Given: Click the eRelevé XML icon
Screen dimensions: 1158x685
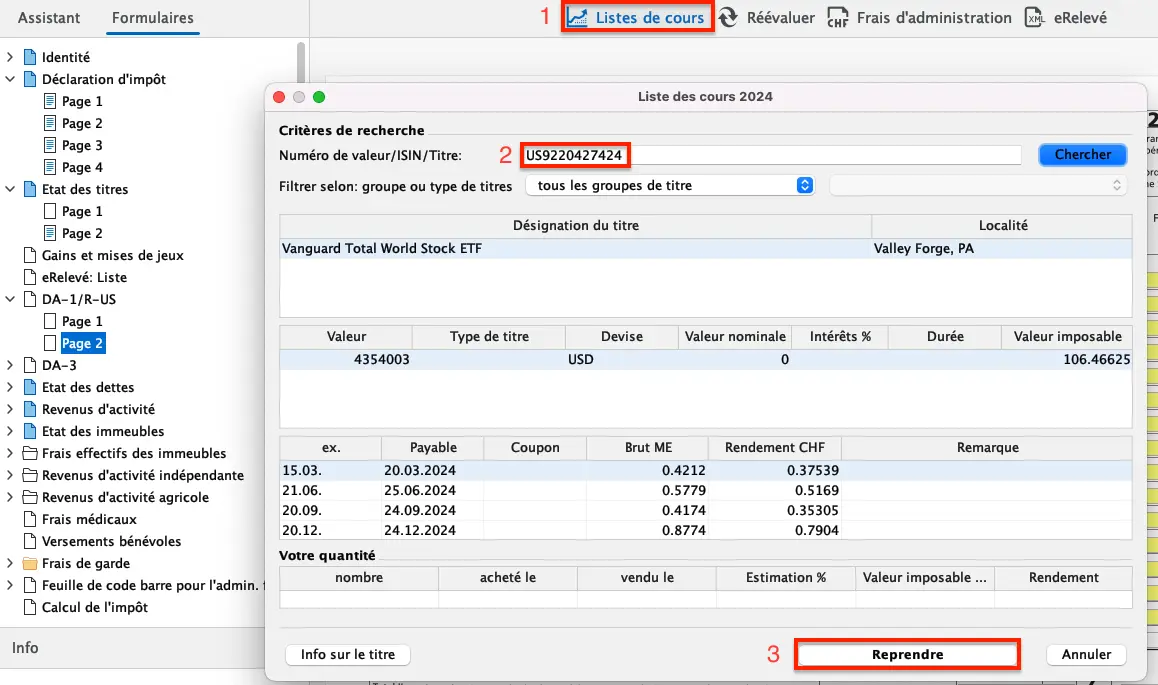Looking at the screenshot, I should pos(1035,18).
